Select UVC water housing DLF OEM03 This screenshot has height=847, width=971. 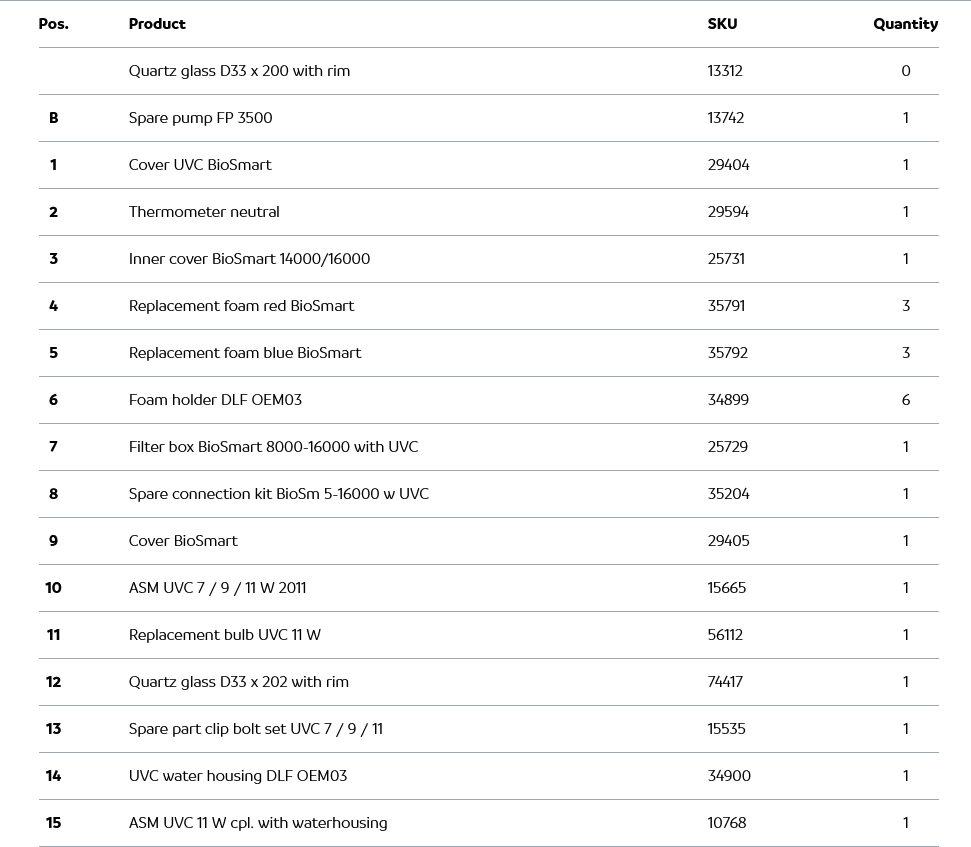238,776
